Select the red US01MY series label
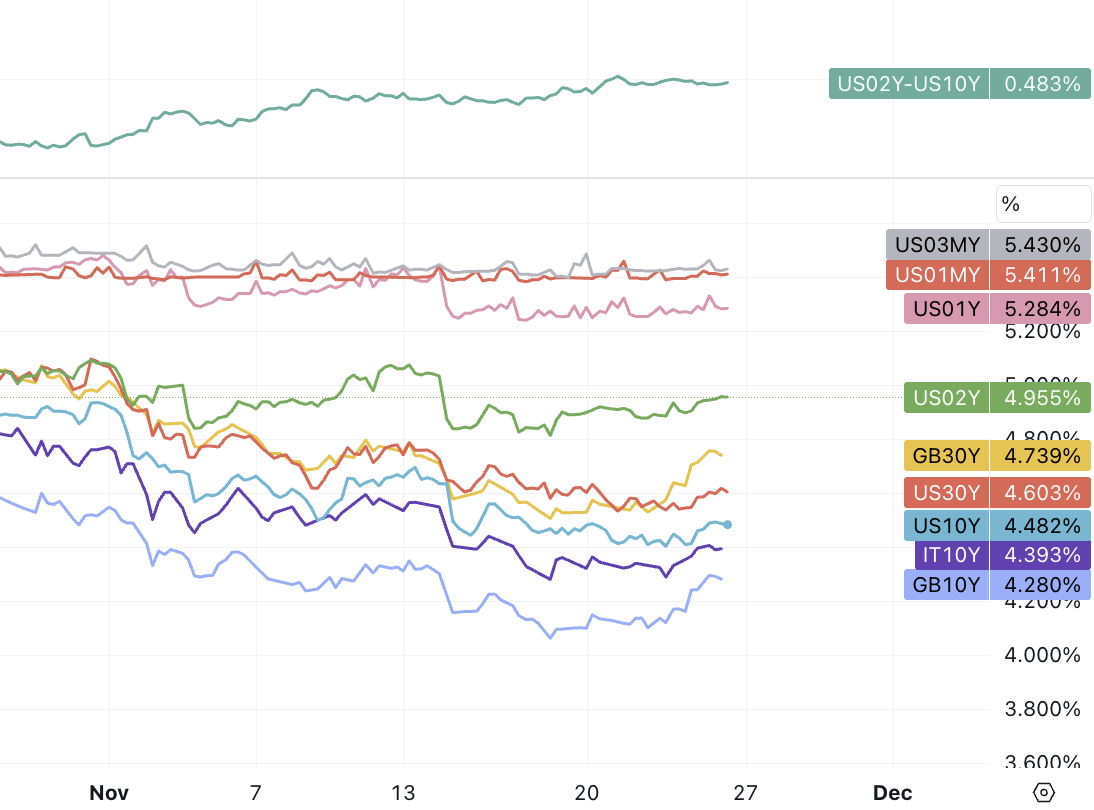The image size is (1094, 810). point(937,275)
